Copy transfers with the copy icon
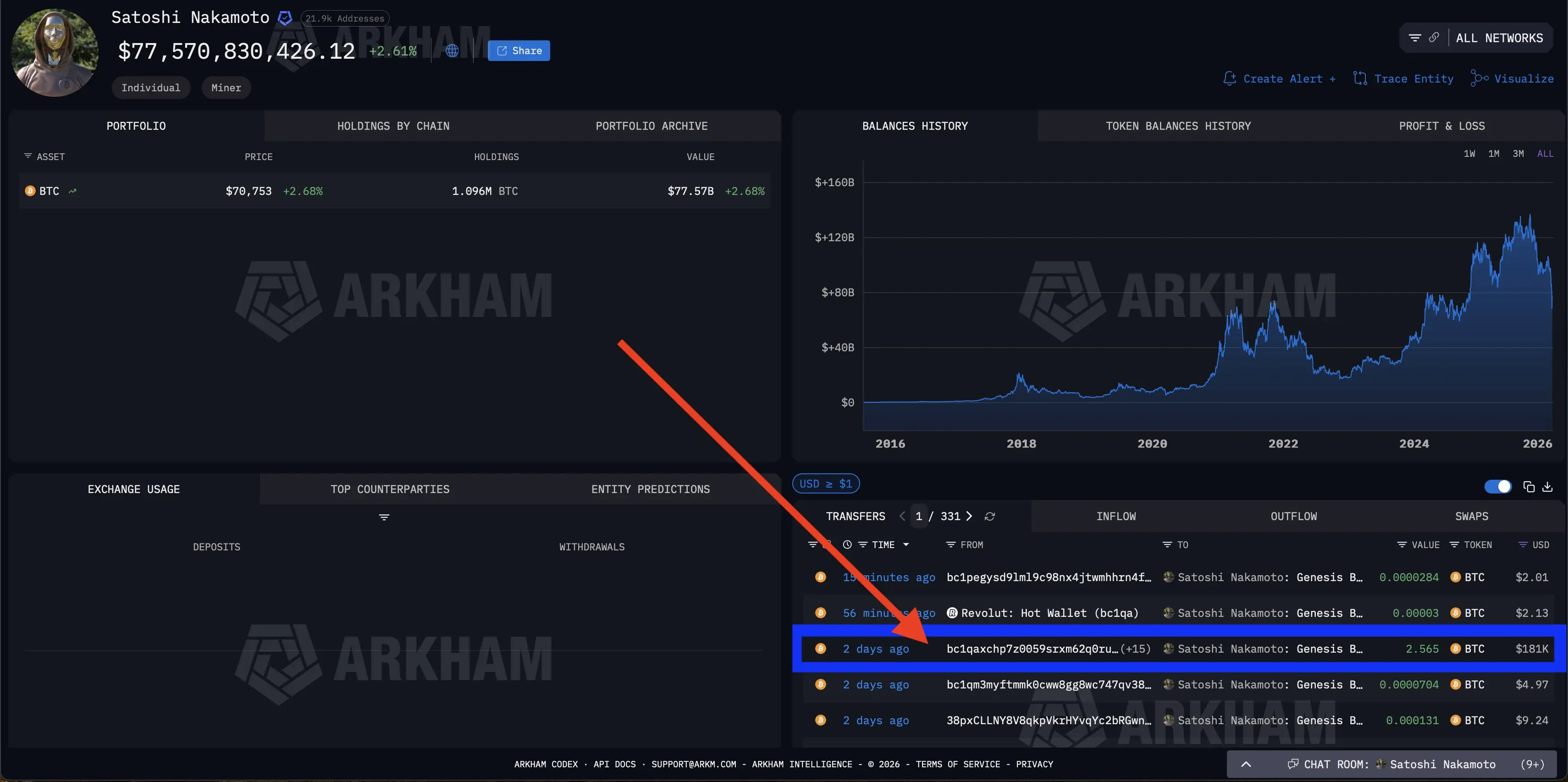Screen dimensions: 1568x782 click(1529, 487)
